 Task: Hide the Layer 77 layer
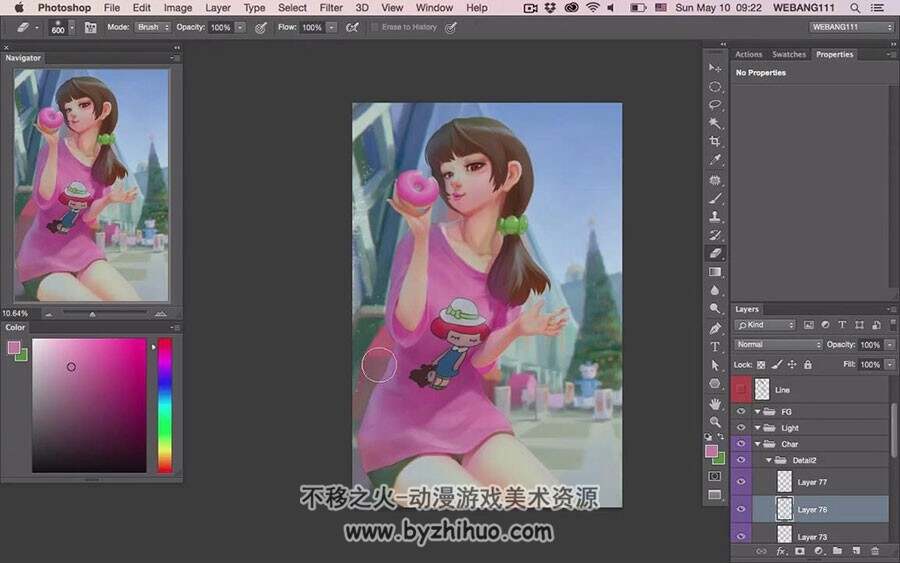click(x=741, y=482)
